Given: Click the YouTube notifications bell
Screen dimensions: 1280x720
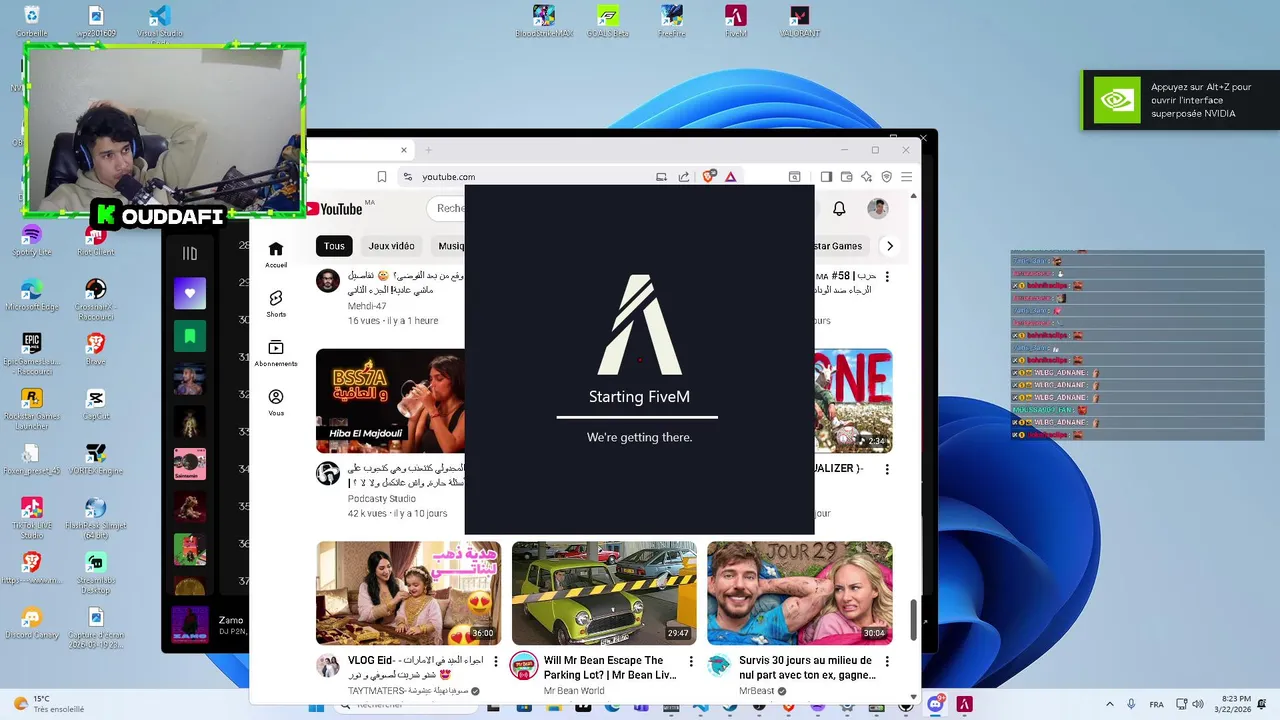Looking at the screenshot, I should tap(839, 208).
